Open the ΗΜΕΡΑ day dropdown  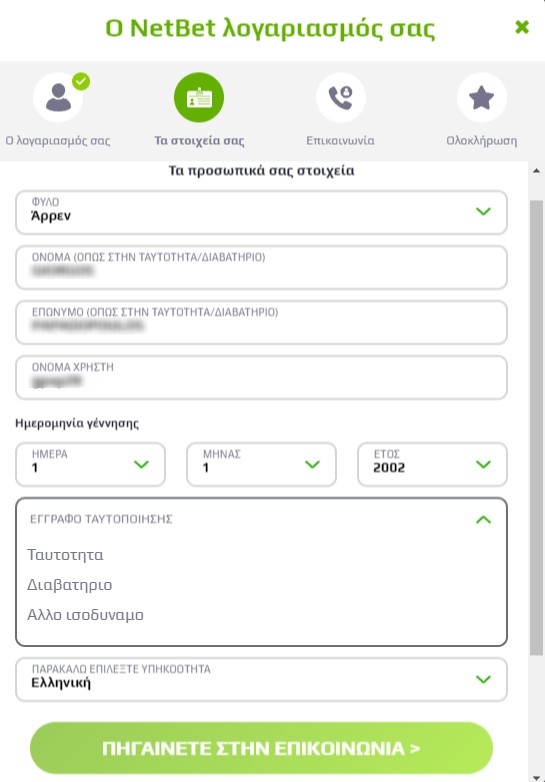click(90, 464)
